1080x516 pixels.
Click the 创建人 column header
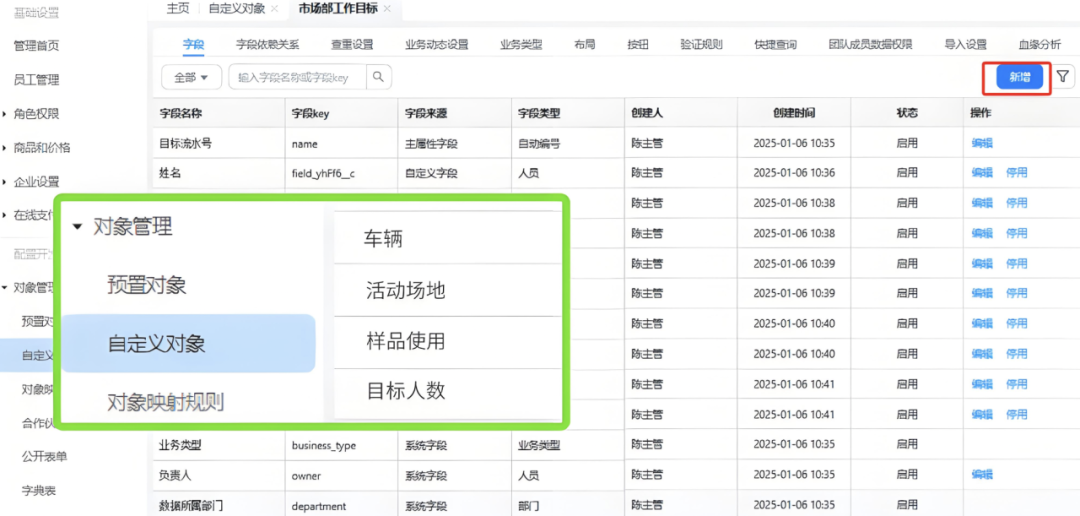coord(647,113)
